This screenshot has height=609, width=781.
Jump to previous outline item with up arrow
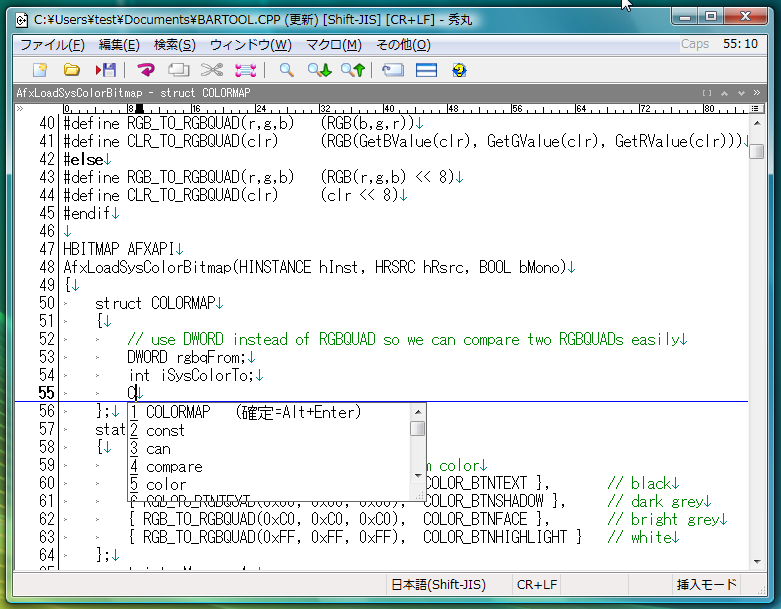724,93
